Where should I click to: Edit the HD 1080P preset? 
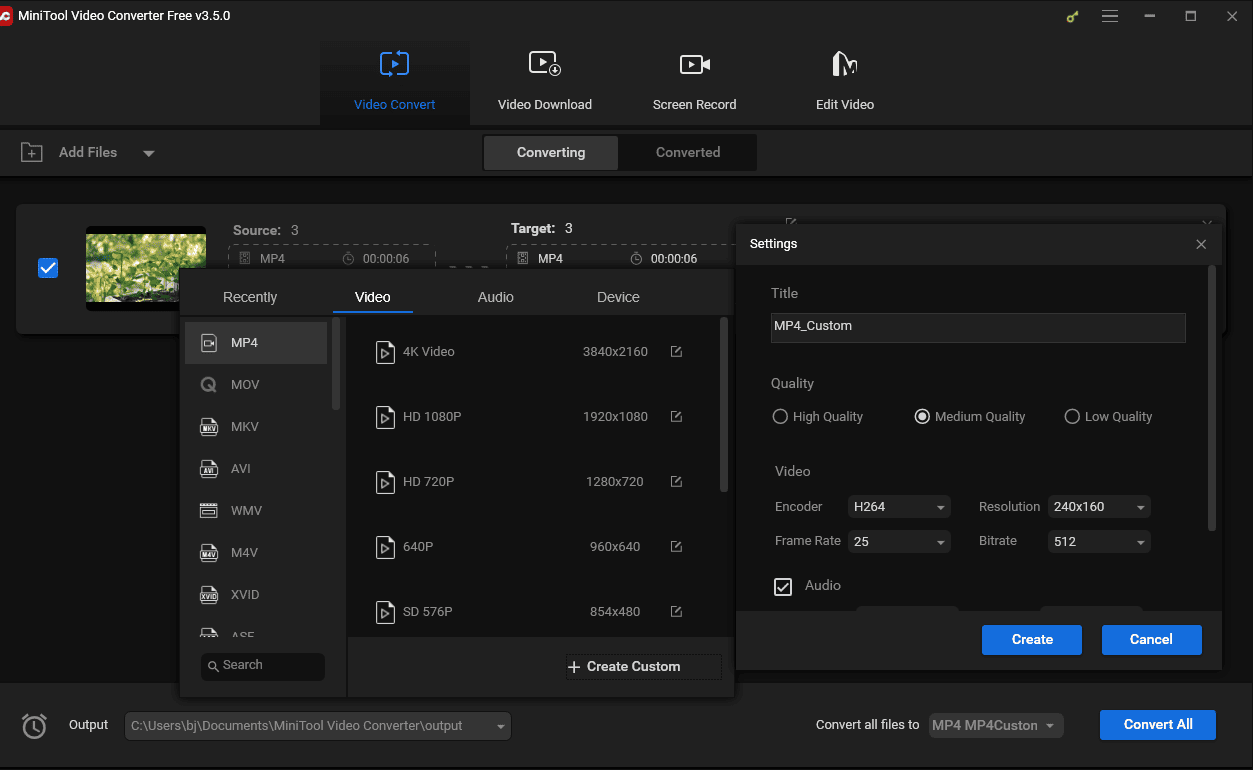point(676,417)
